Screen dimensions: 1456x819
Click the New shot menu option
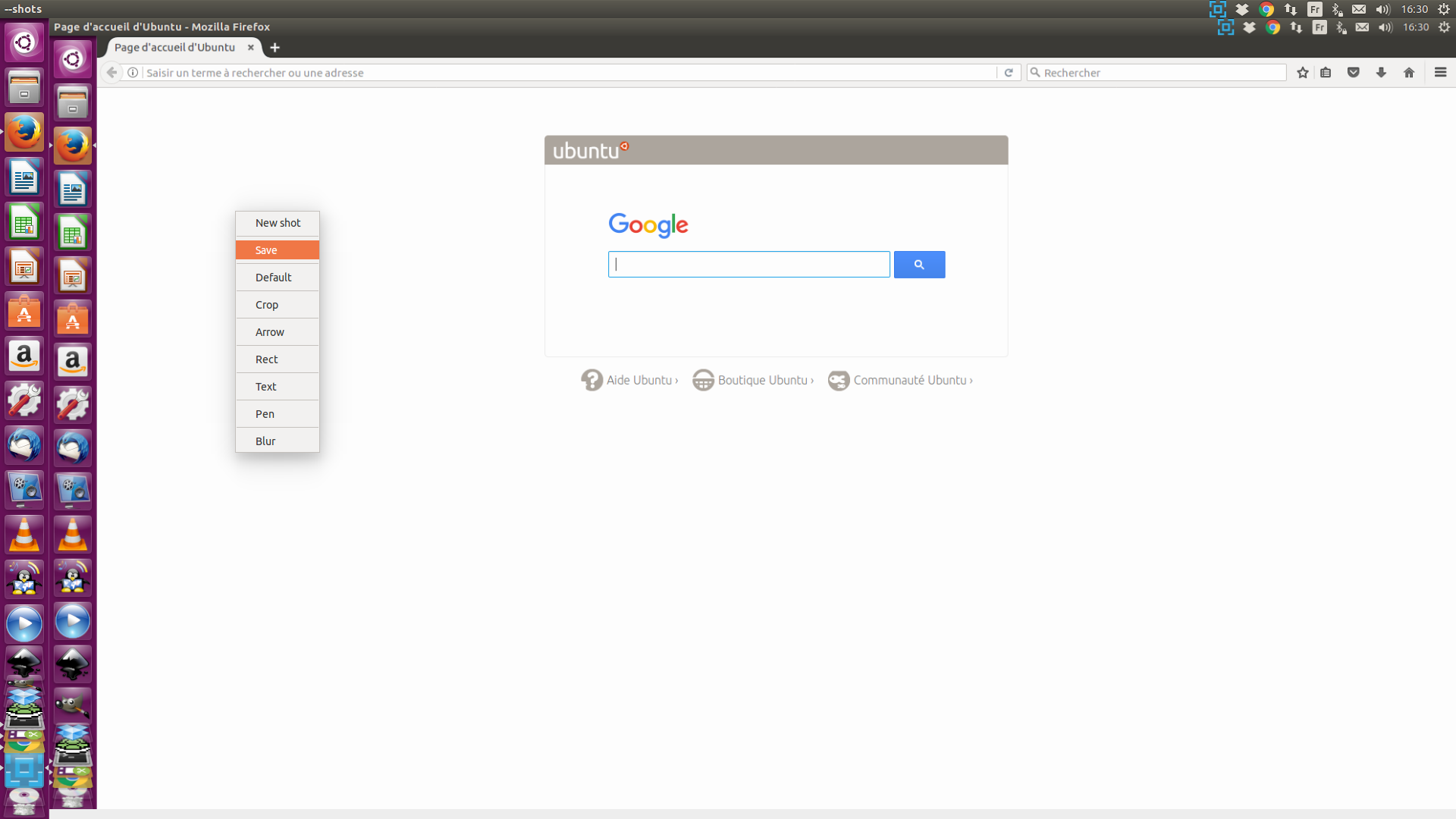point(277,222)
